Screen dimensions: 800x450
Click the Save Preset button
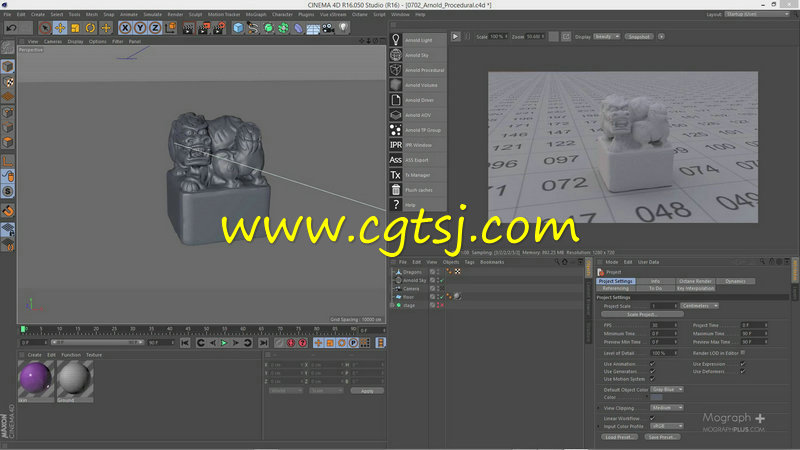click(662, 437)
